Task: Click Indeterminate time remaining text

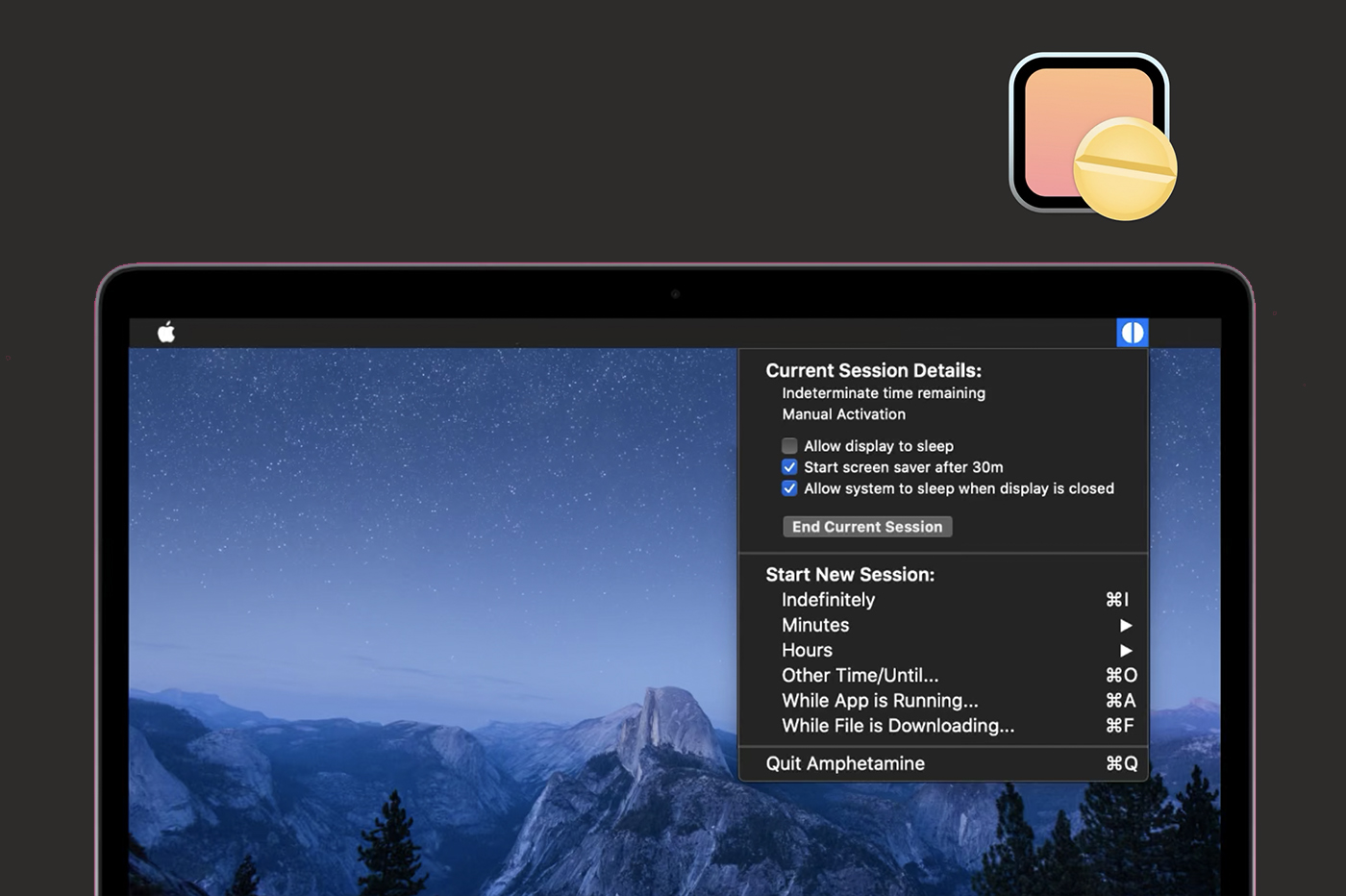Action: [x=884, y=393]
